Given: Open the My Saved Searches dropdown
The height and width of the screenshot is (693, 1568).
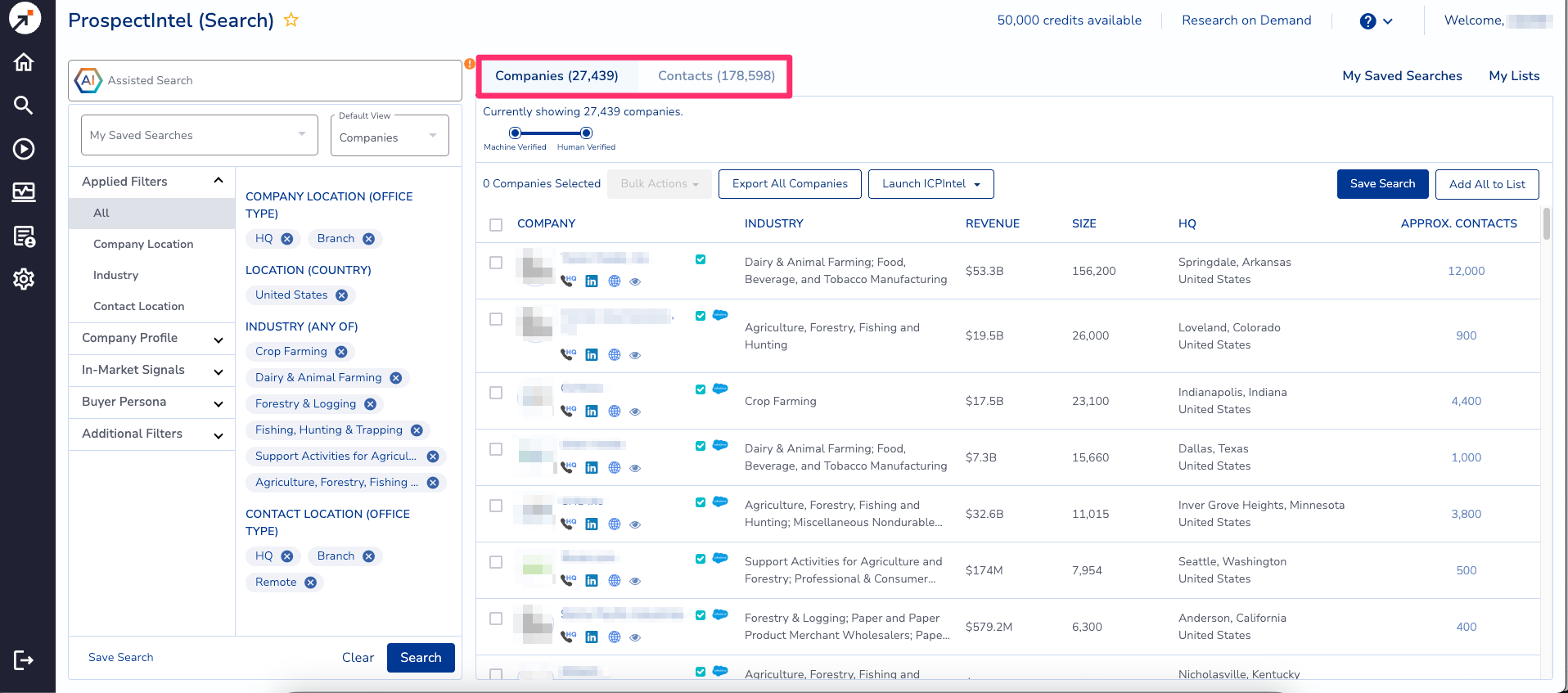Looking at the screenshot, I should (x=200, y=135).
